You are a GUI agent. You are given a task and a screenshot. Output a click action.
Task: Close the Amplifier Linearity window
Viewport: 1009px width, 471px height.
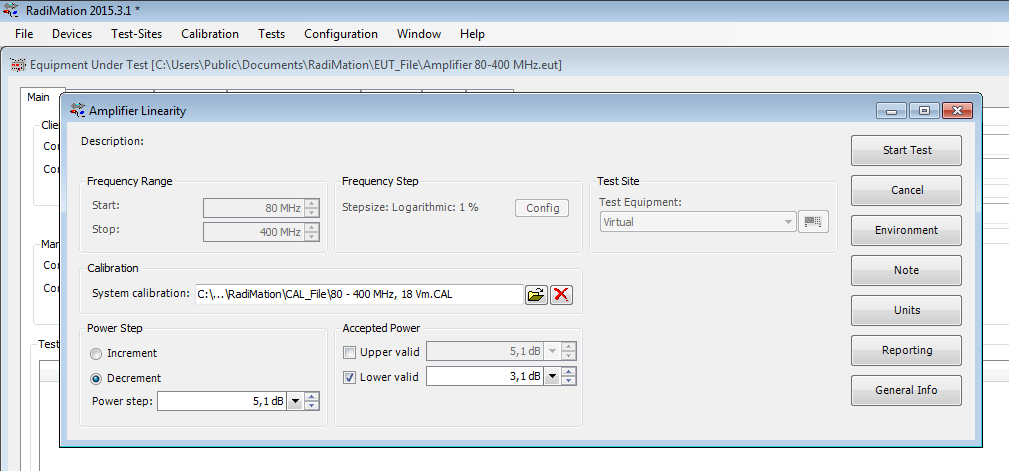pos(958,111)
